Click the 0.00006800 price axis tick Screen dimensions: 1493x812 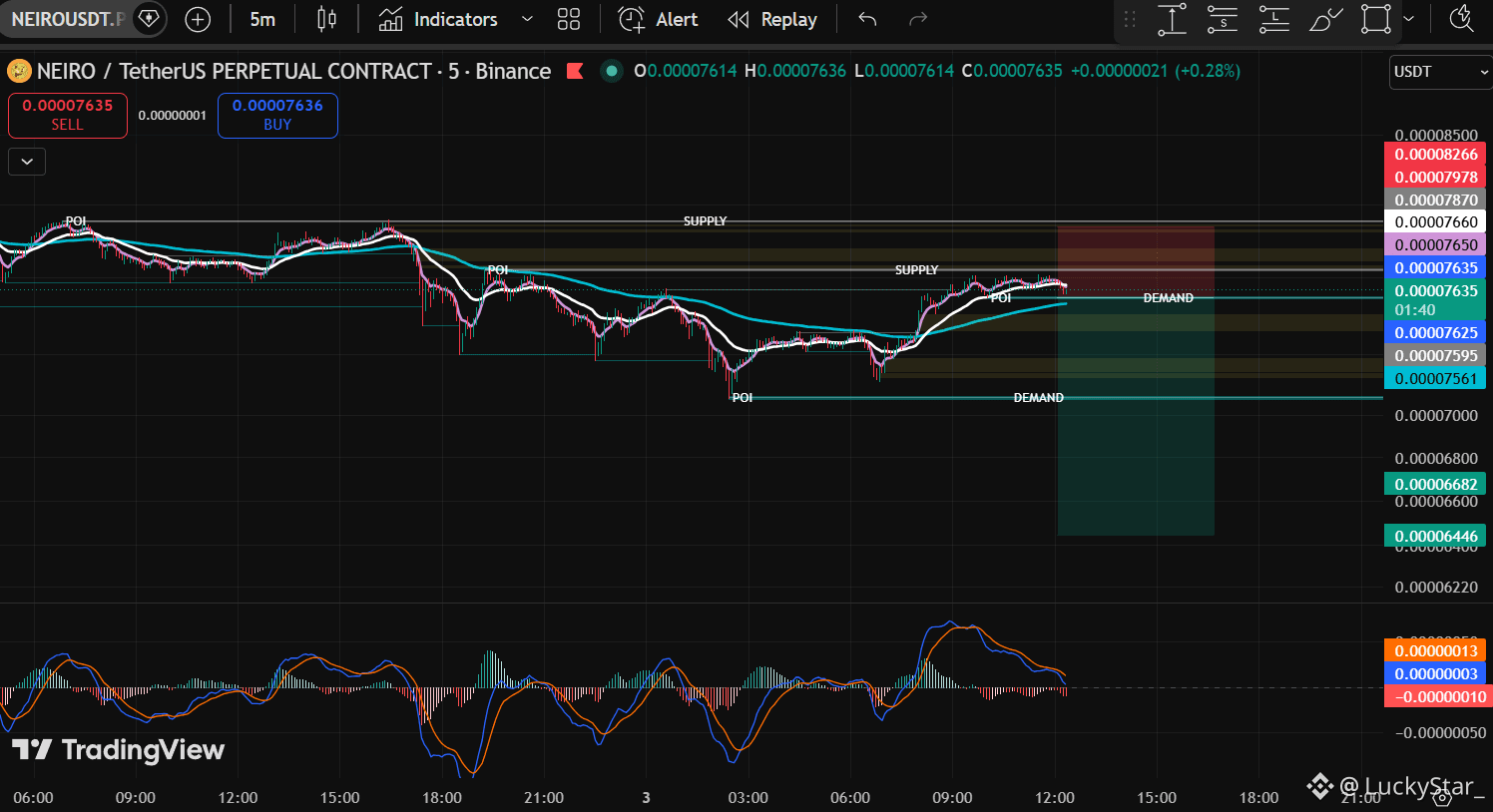point(1436,459)
